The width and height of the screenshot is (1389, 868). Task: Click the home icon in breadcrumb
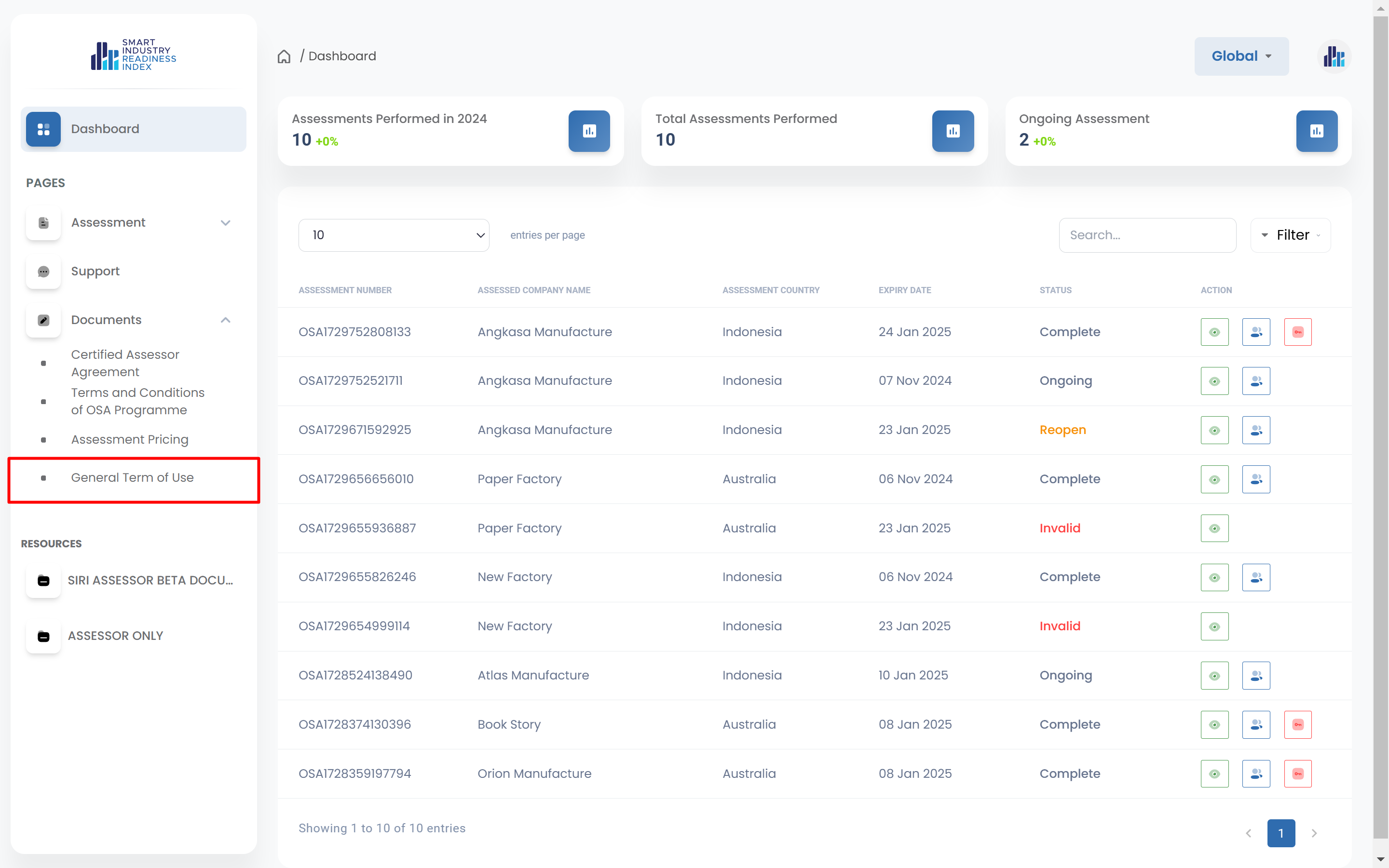point(284,56)
